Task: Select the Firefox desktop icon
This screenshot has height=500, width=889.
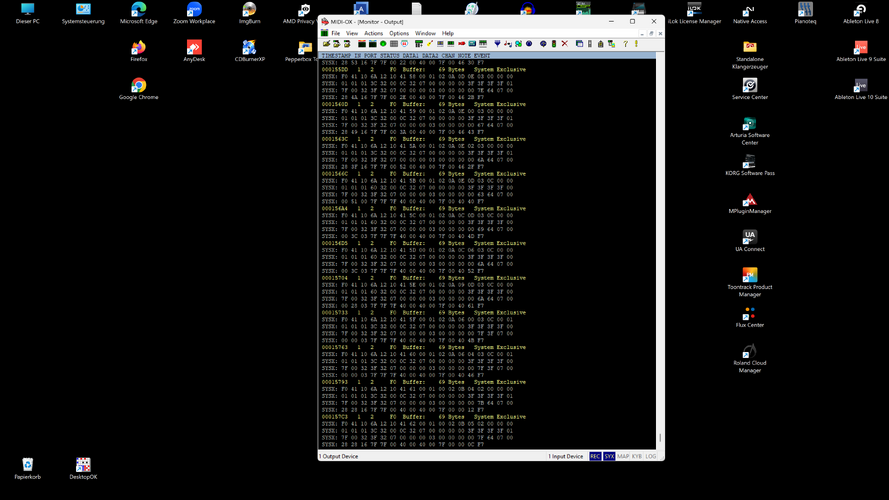Action: point(139,51)
